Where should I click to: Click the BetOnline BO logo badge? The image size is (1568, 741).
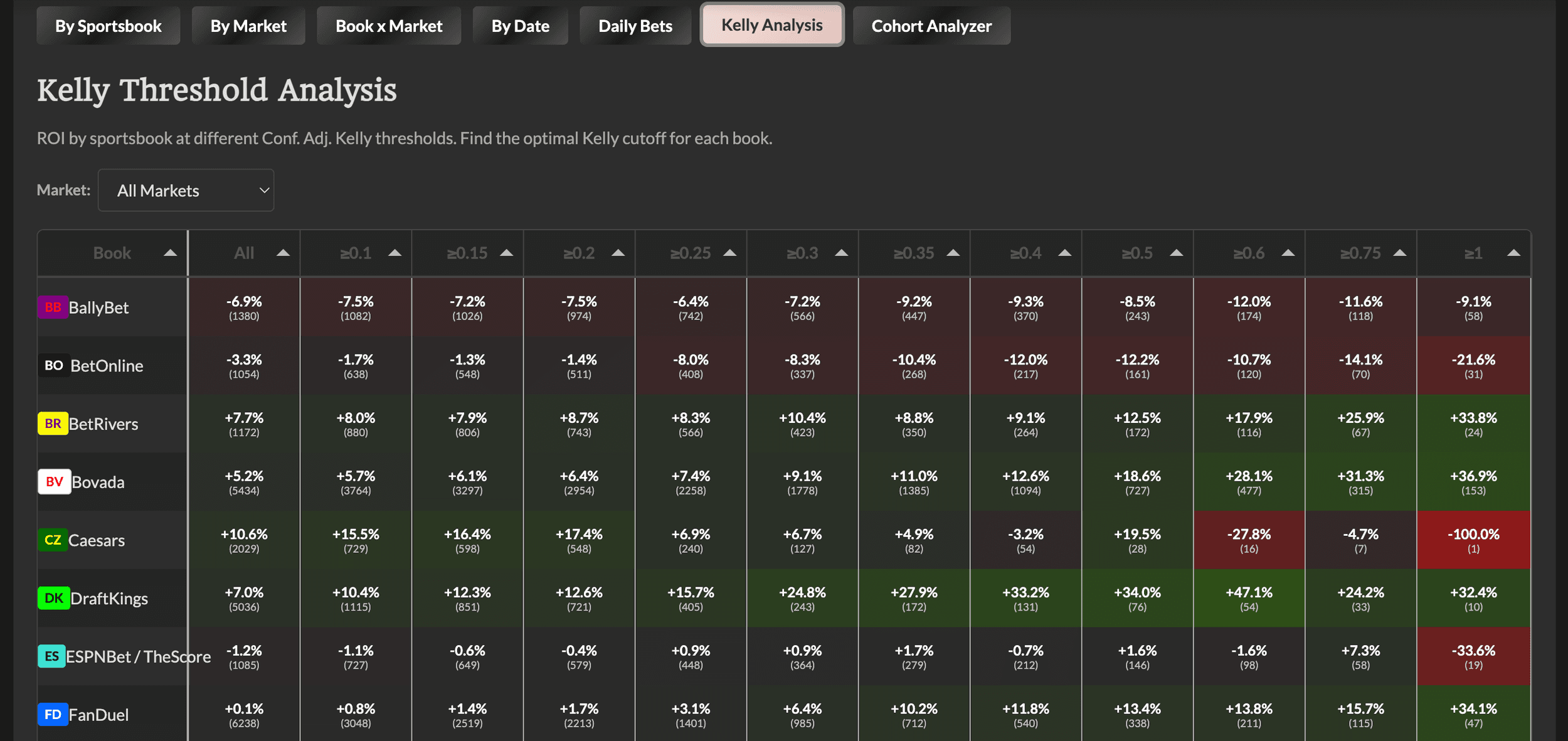[x=53, y=365]
